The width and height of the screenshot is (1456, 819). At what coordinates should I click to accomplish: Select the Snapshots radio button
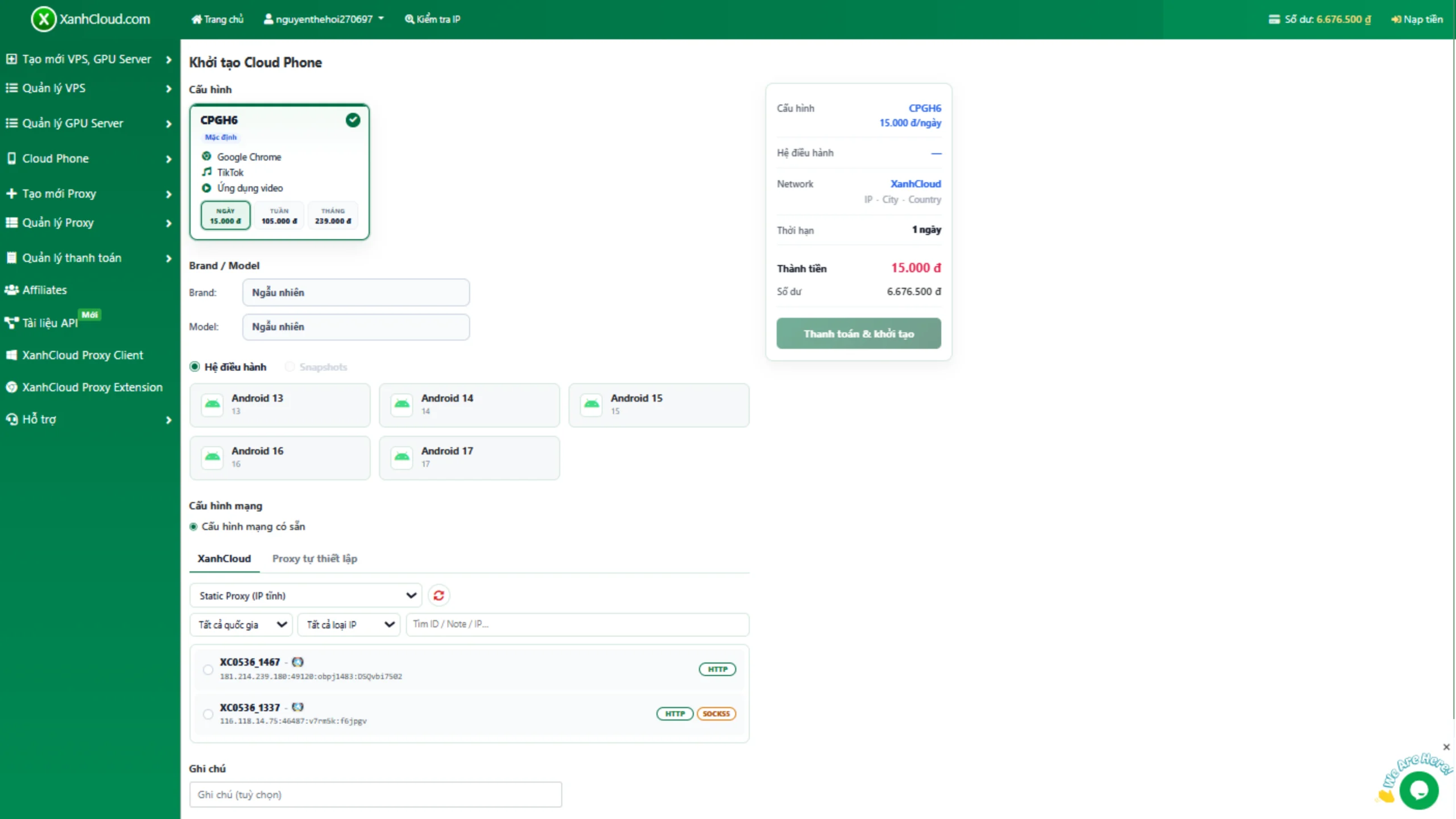pyautogui.click(x=290, y=367)
